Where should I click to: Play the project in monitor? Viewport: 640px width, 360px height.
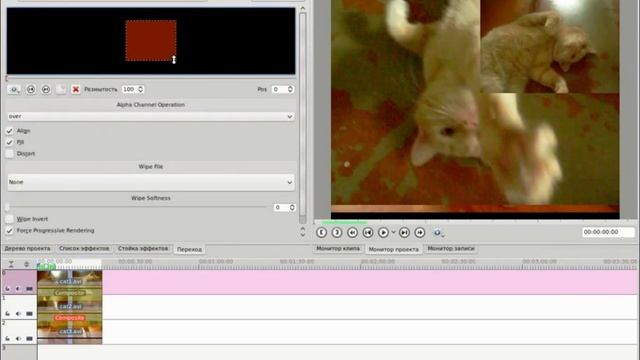pos(383,233)
